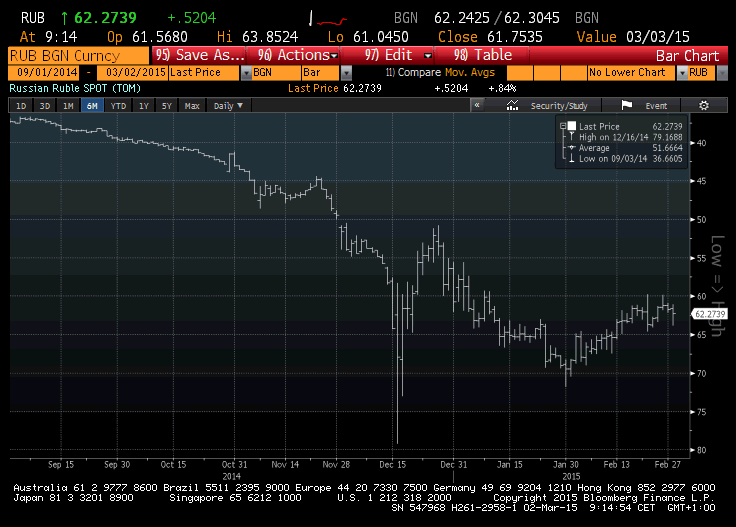Select the 3D time range tab
This screenshot has height=527, width=736.
pos(45,106)
